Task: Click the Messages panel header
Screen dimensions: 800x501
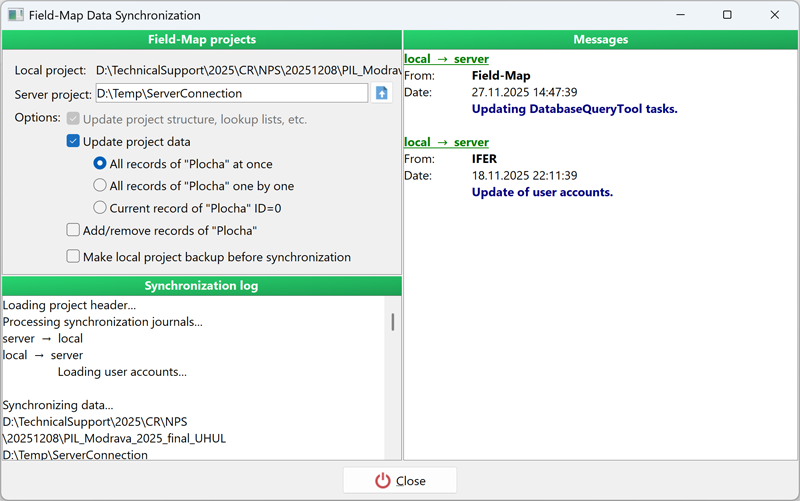Action: (601, 39)
